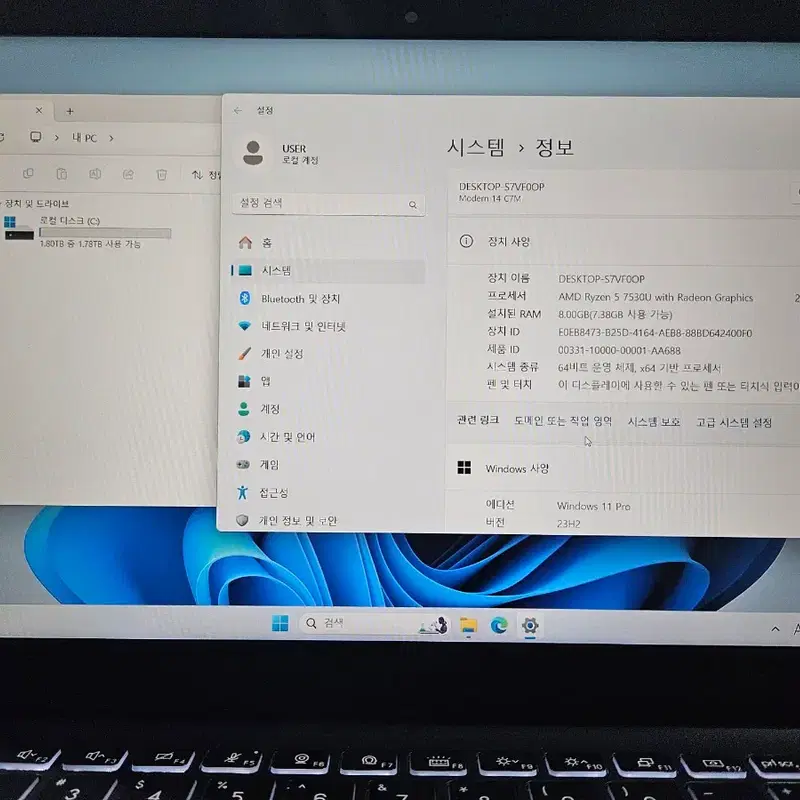Select the Local Disk (C:) drive
The image size is (800, 800).
click(87, 232)
